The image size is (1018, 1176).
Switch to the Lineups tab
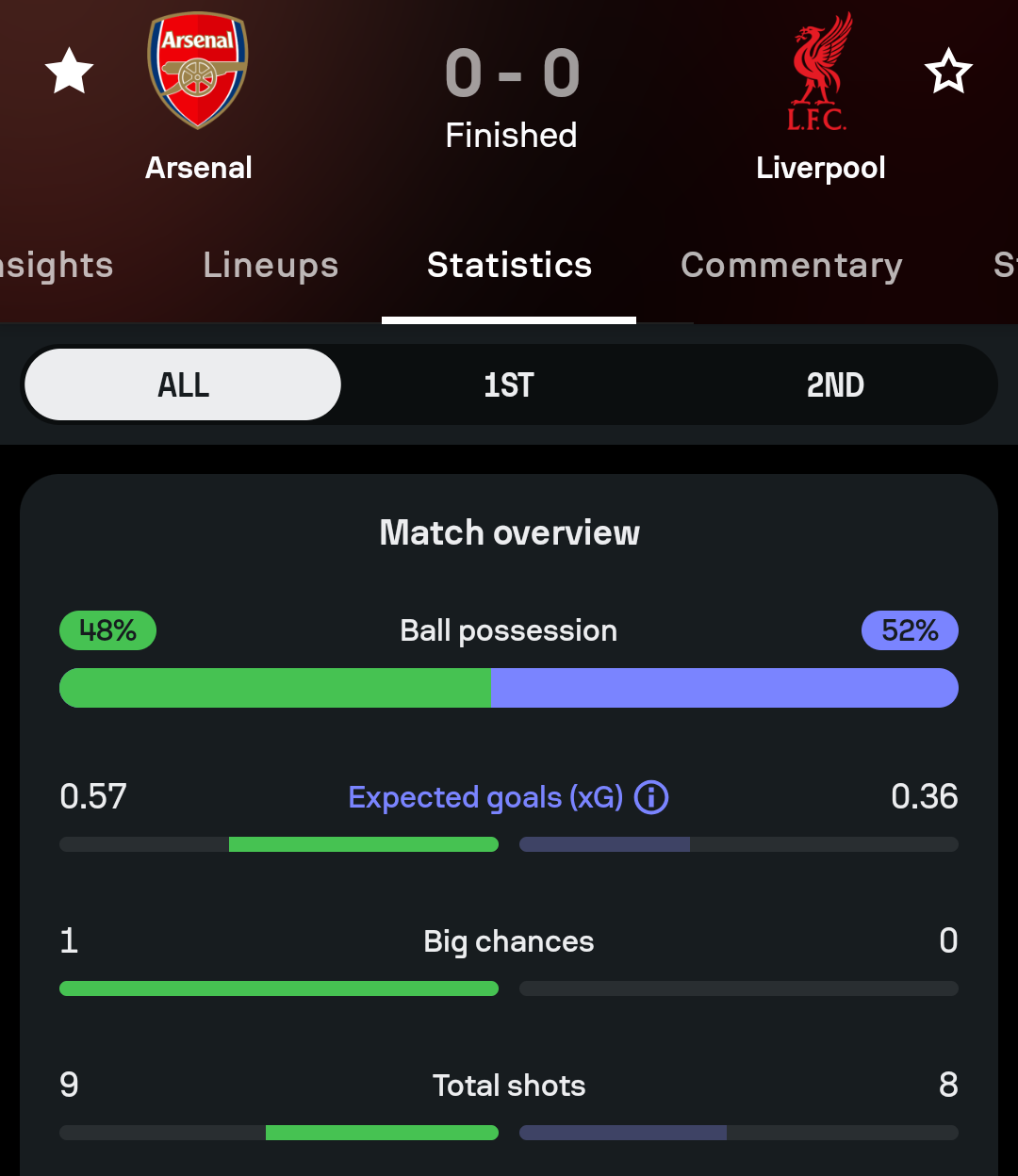(271, 266)
